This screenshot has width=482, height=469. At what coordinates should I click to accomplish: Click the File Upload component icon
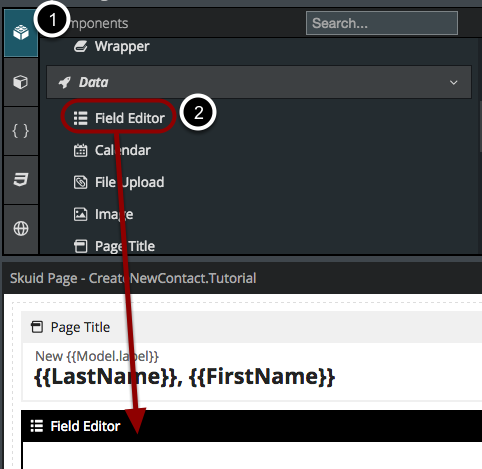[x=80, y=182]
